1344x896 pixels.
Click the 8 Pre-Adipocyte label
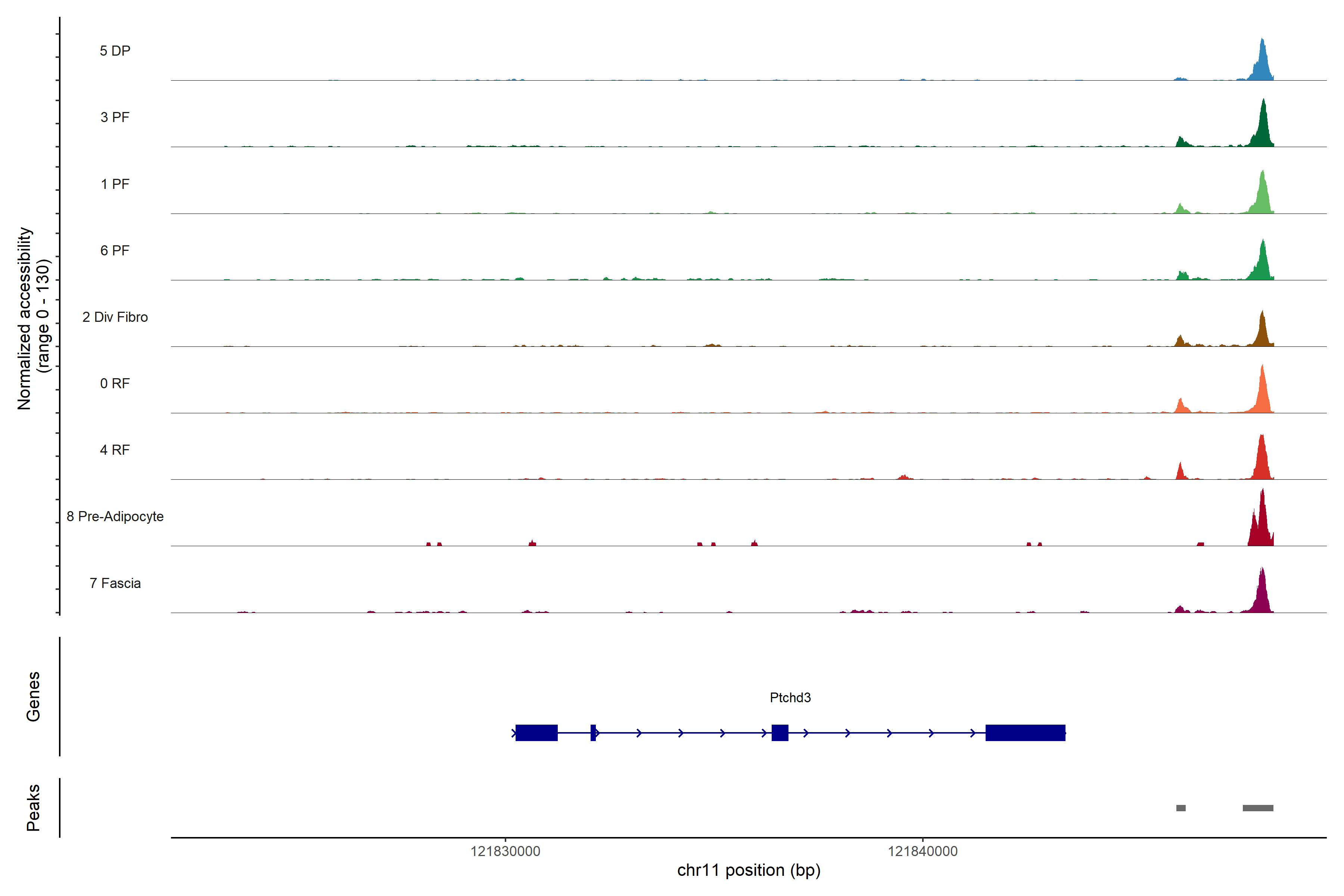[115, 517]
